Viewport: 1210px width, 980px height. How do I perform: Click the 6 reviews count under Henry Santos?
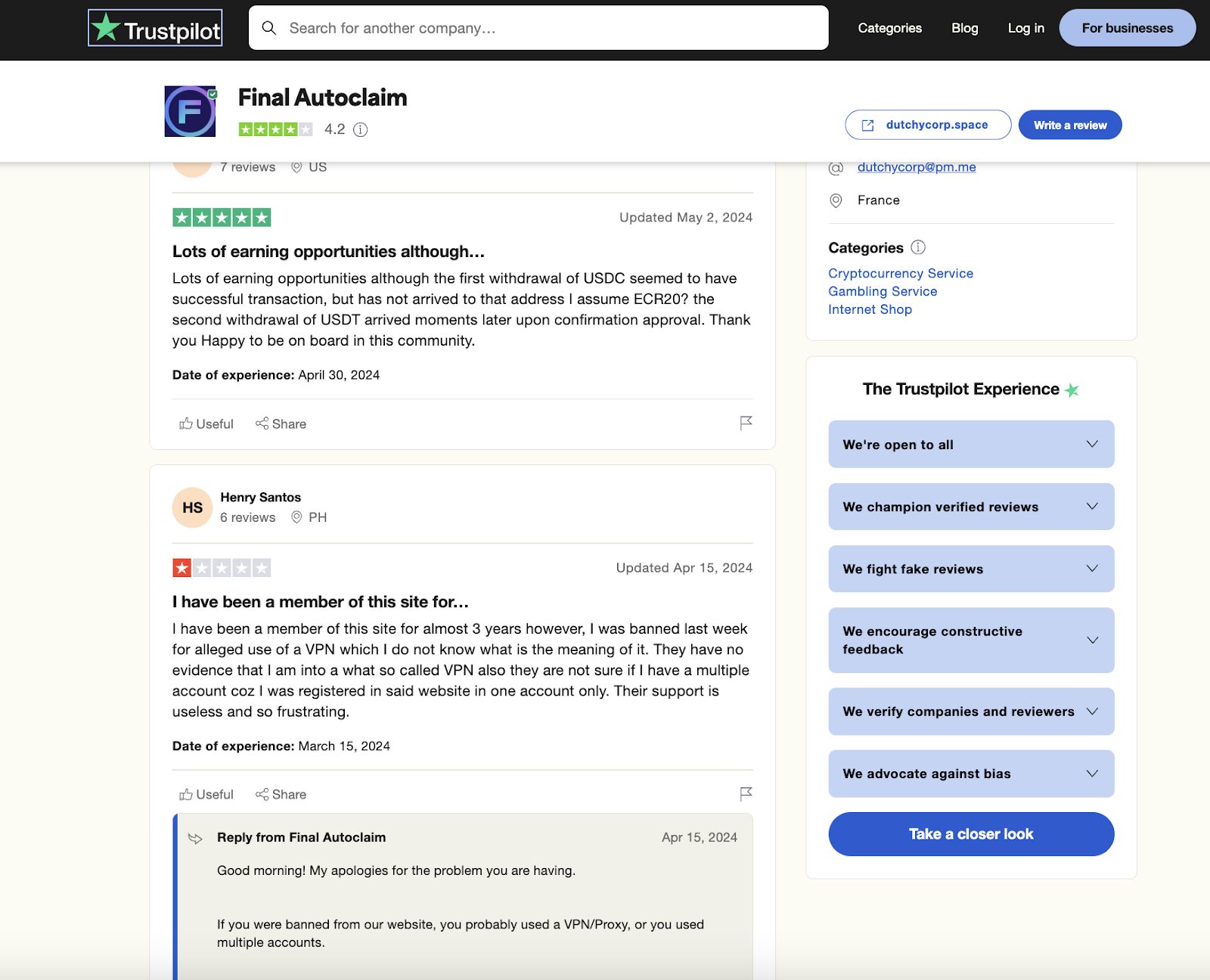(x=248, y=517)
